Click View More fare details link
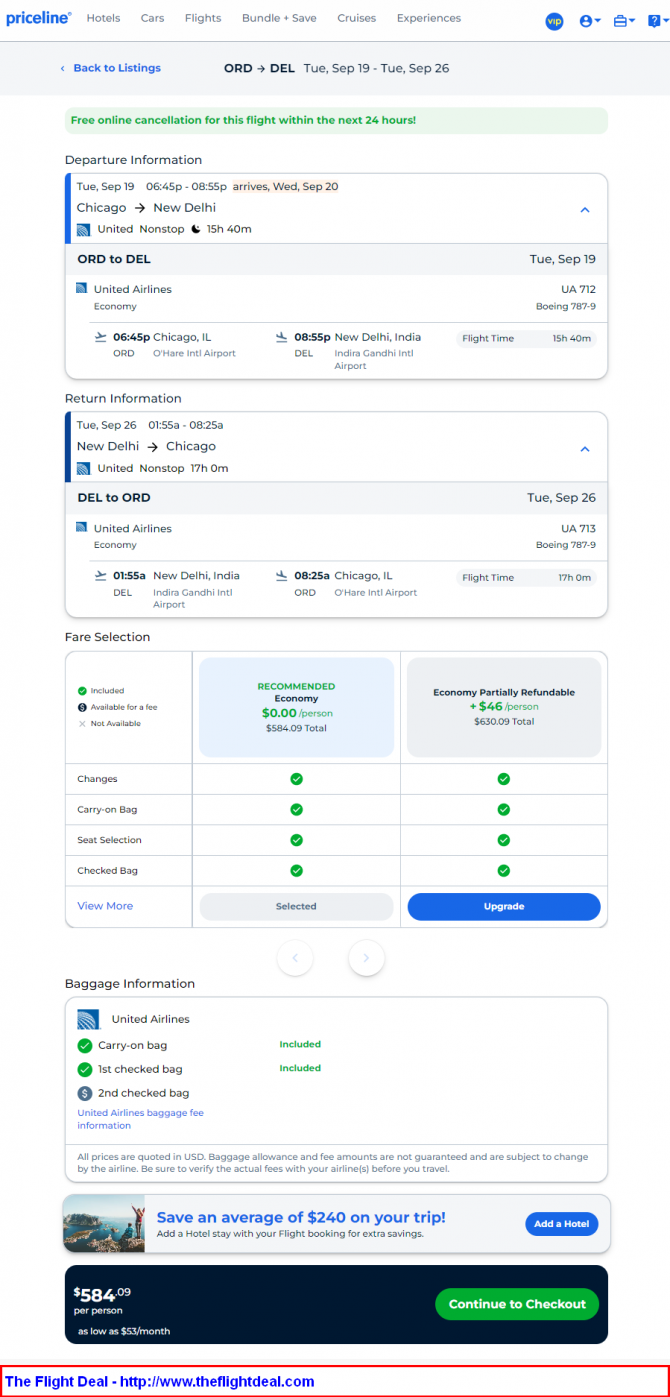 [105, 906]
